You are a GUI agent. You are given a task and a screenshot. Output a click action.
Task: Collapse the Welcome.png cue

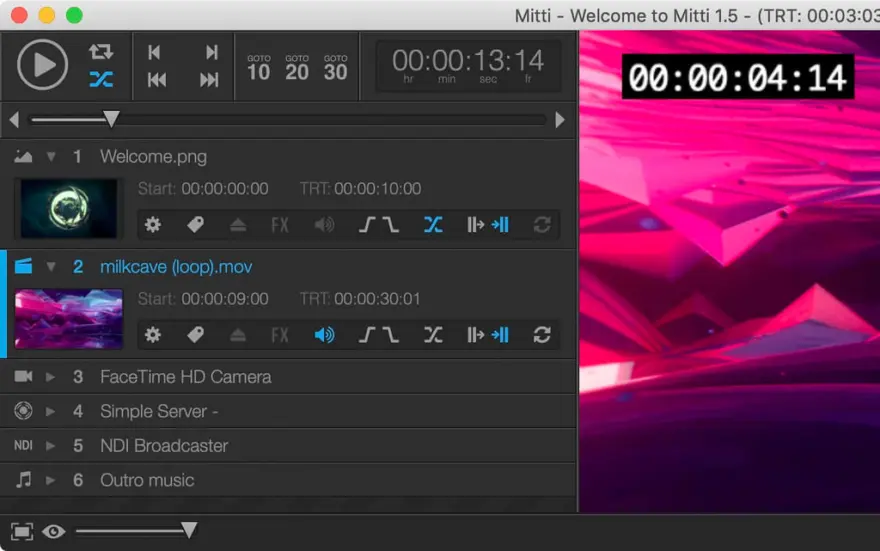(x=51, y=157)
